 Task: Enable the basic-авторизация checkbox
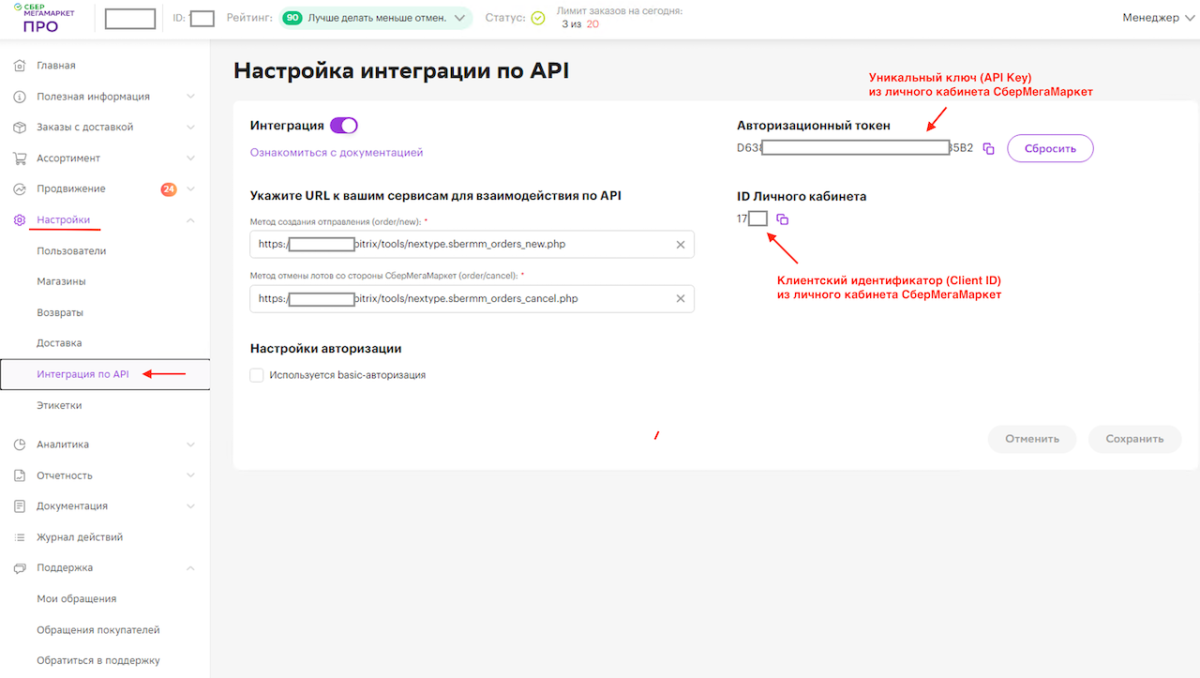[x=257, y=375]
